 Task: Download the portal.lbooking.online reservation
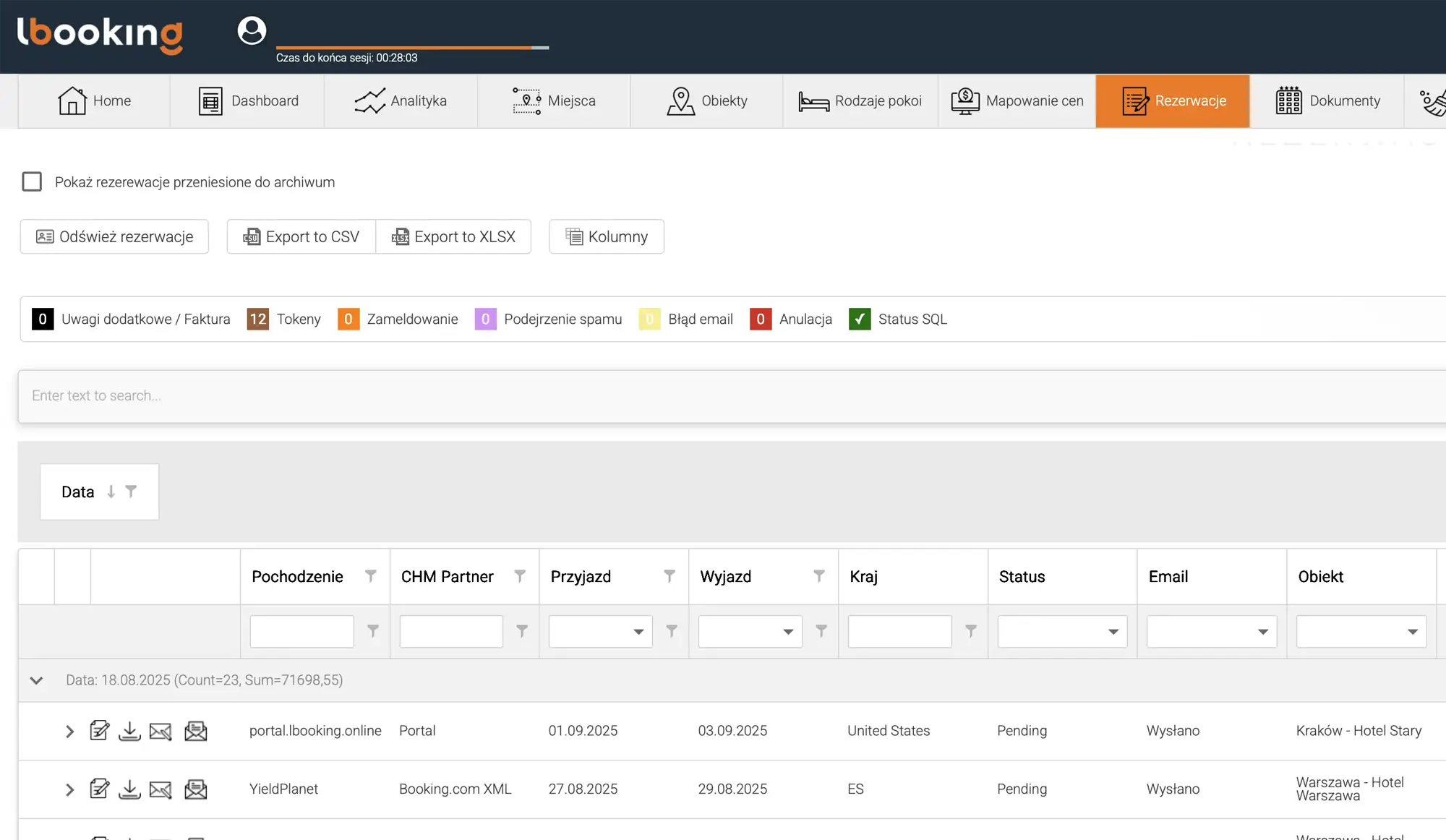[x=129, y=731]
